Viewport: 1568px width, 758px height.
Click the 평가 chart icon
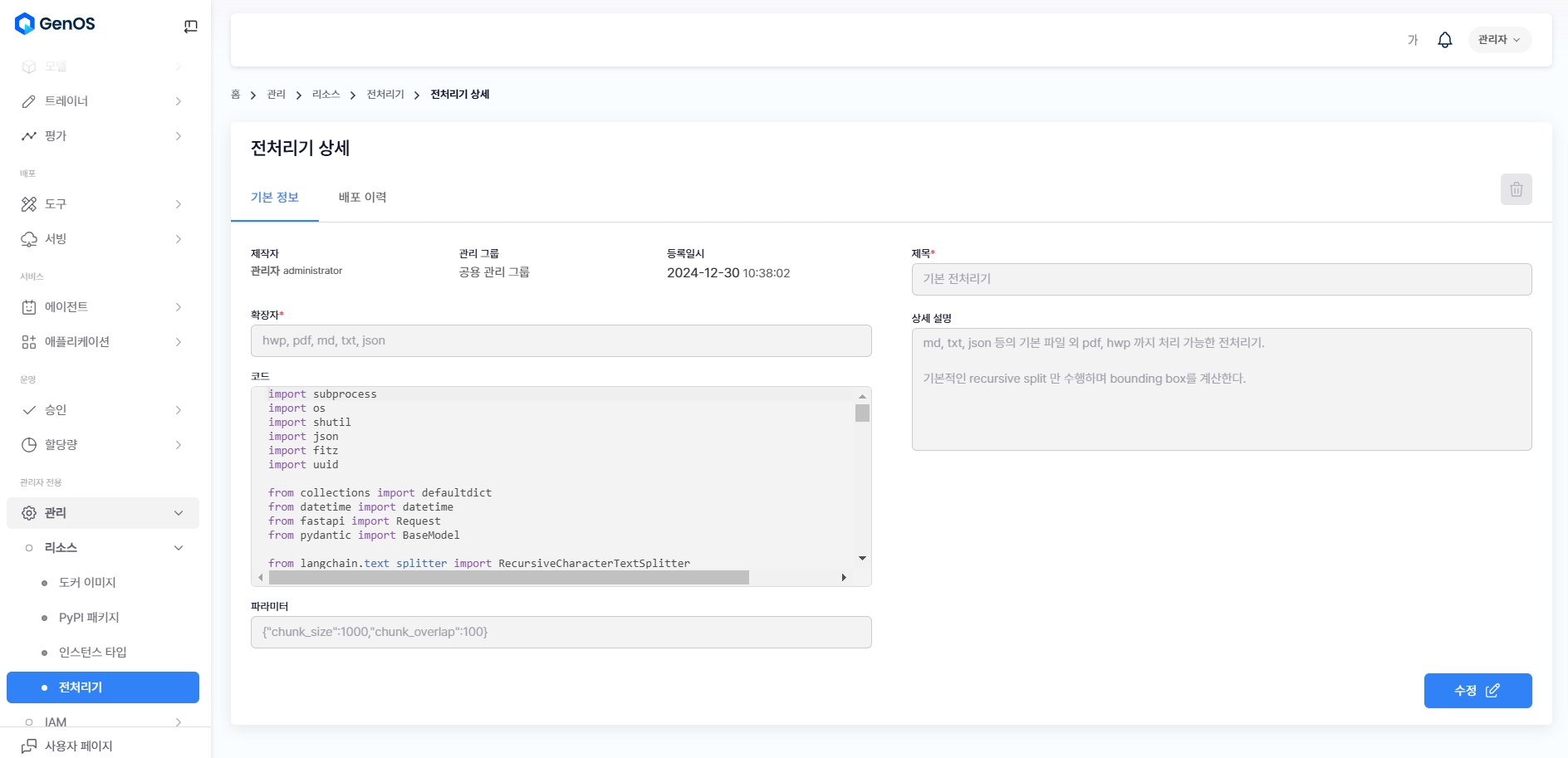[29, 136]
